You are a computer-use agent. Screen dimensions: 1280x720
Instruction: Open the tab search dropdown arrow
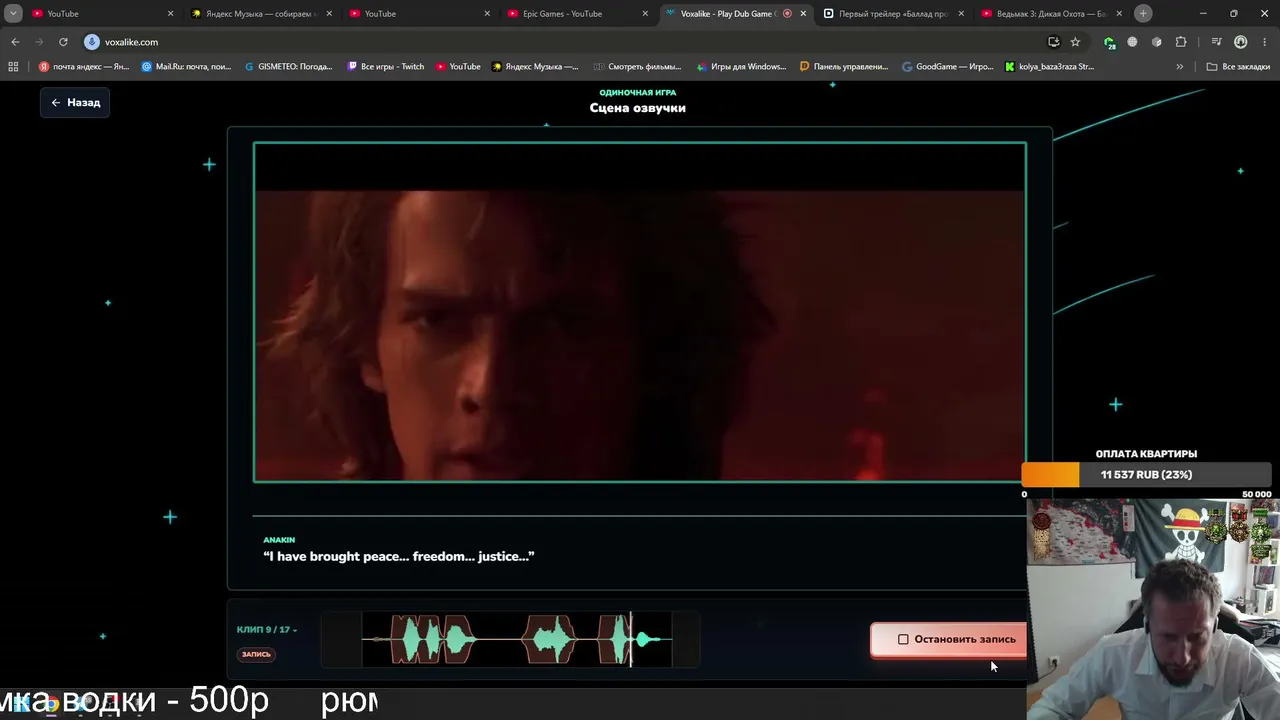13,13
